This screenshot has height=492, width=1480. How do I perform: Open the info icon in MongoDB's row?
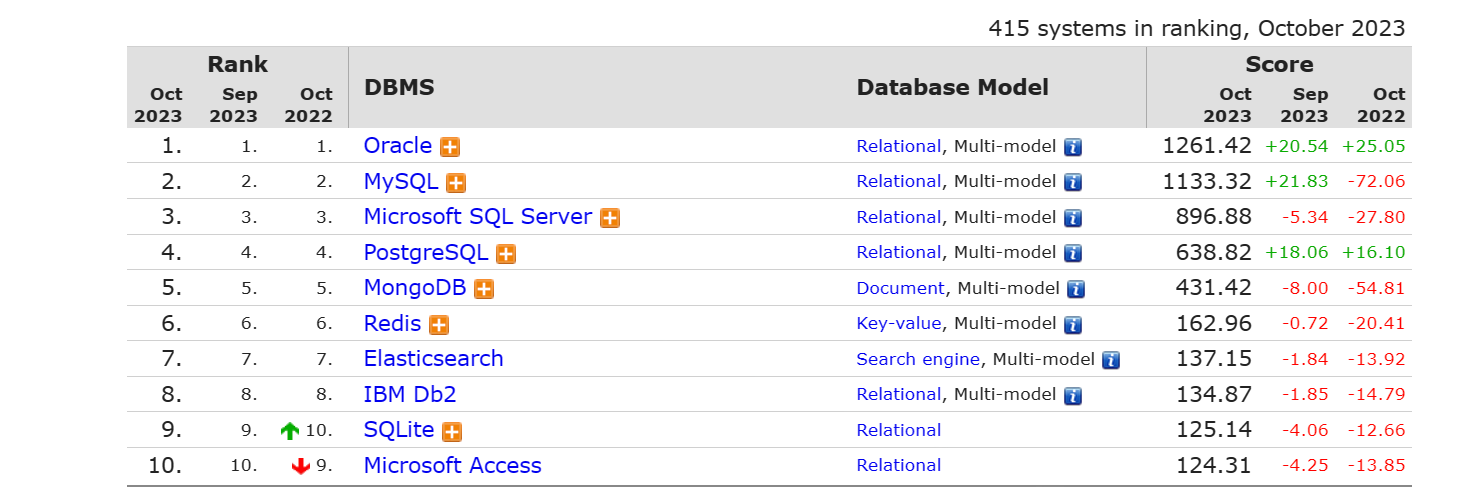(x=1076, y=289)
